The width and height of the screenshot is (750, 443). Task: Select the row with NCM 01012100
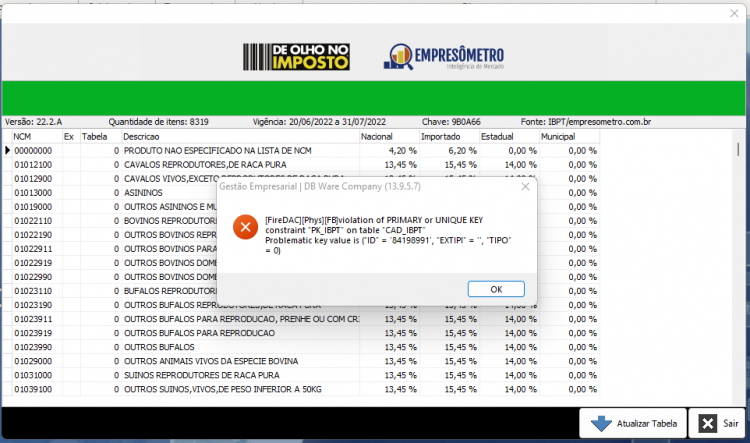[x=301, y=165]
